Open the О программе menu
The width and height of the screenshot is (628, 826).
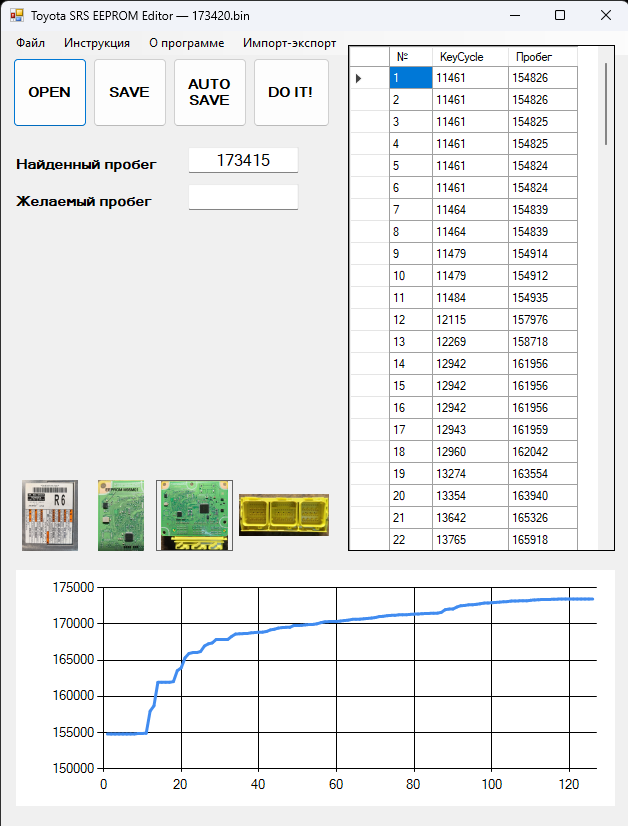tap(187, 43)
